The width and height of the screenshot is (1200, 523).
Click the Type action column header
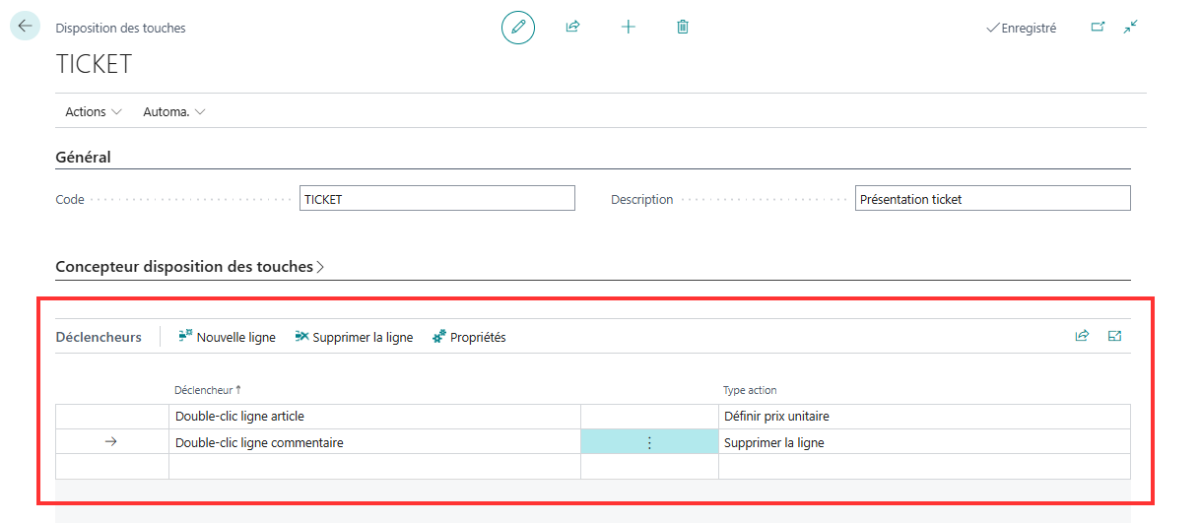[x=750, y=390]
